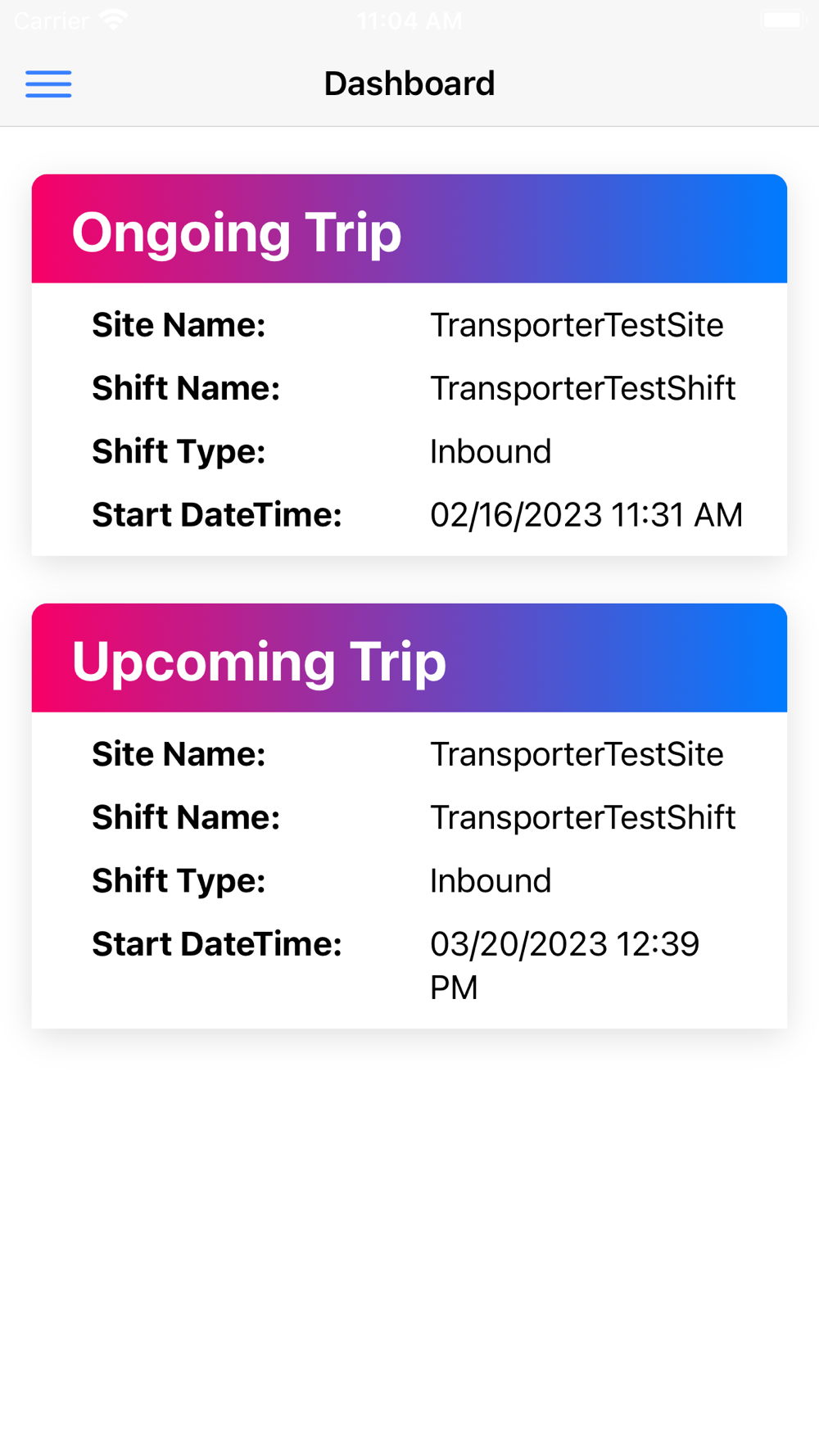Tap the 03/20/2023 12:39 PM start time
Image resolution: width=819 pixels, height=1456 pixels.
click(565, 965)
